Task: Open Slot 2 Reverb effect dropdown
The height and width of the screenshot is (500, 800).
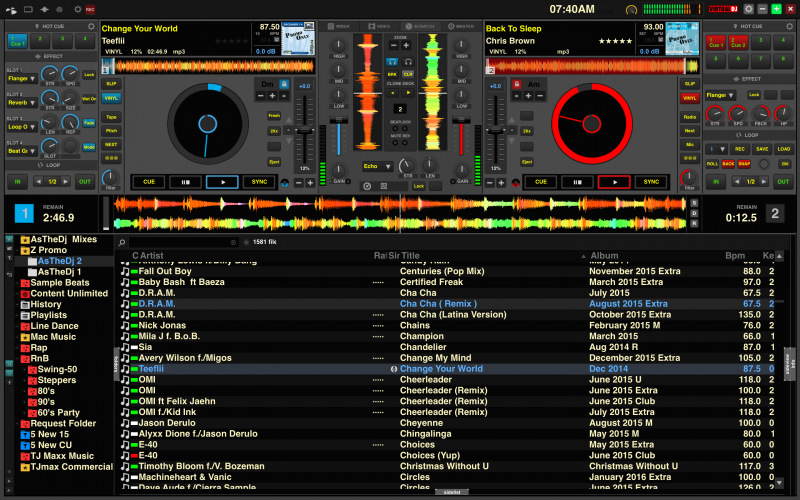Action: tap(21, 103)
